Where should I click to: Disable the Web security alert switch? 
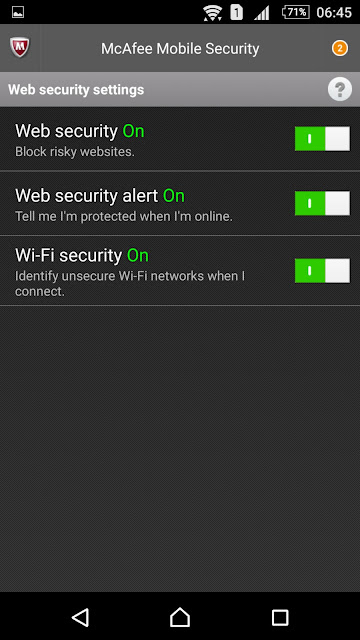[x=322, y=203]
